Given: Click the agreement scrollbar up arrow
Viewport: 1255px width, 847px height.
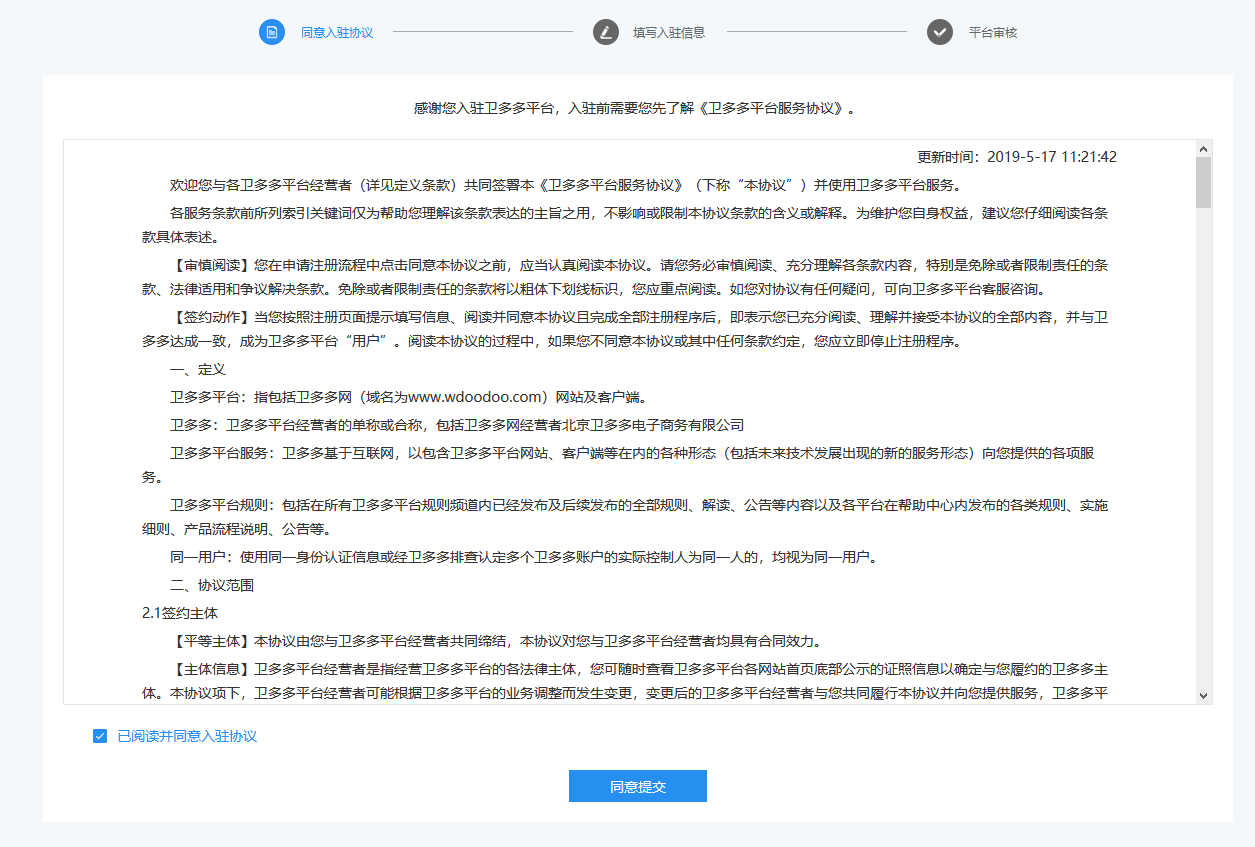Looking at the screenshot, I should (1203, 148).
